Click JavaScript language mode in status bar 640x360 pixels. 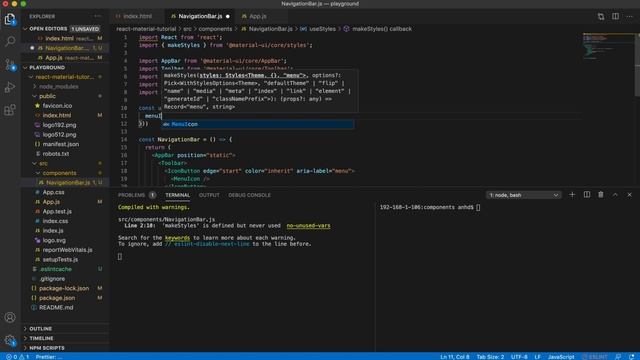tap(561, 357)
